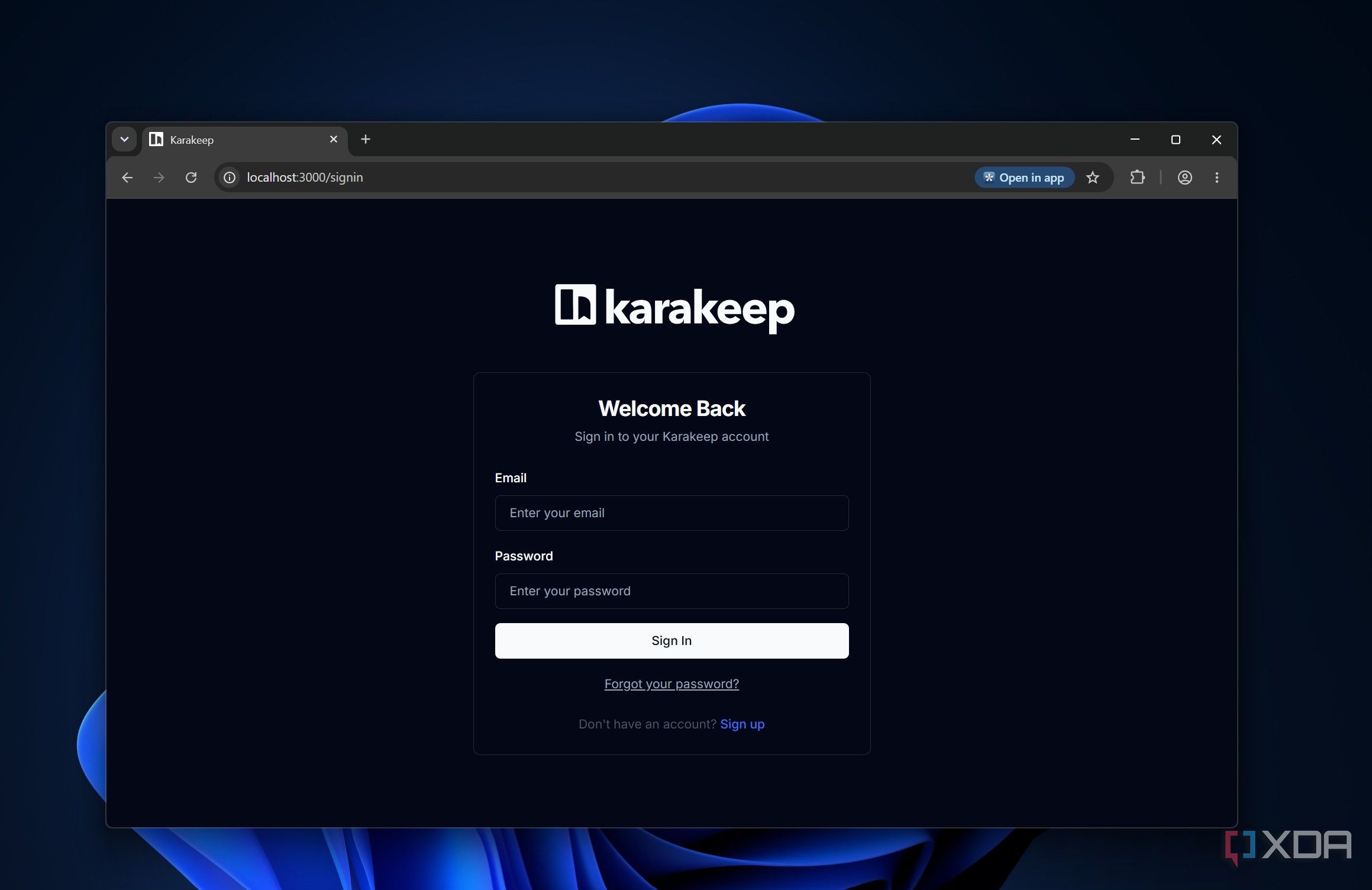Bookmark this page with the star icon

1093,178
